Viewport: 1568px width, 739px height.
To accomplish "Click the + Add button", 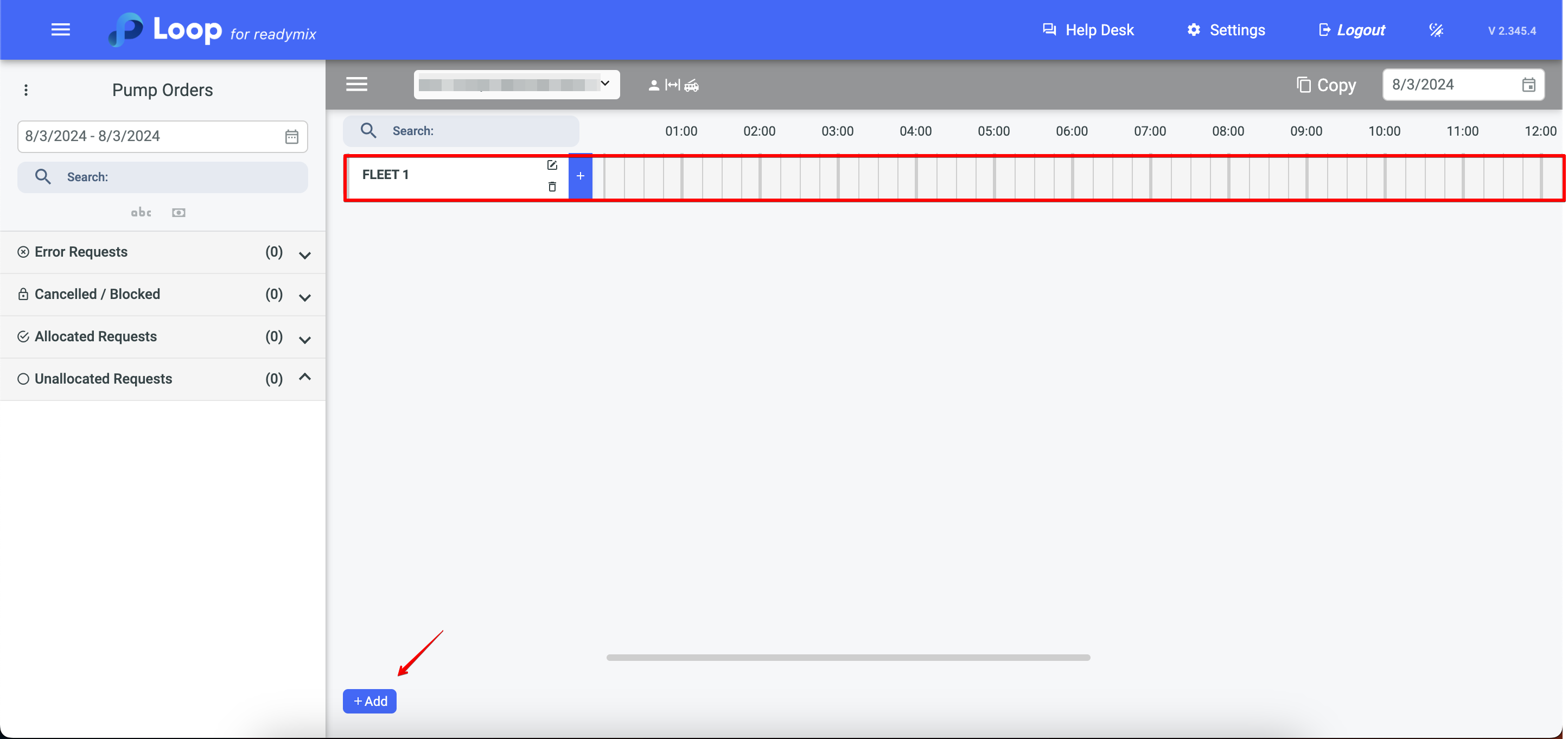I will coord(369,701).
